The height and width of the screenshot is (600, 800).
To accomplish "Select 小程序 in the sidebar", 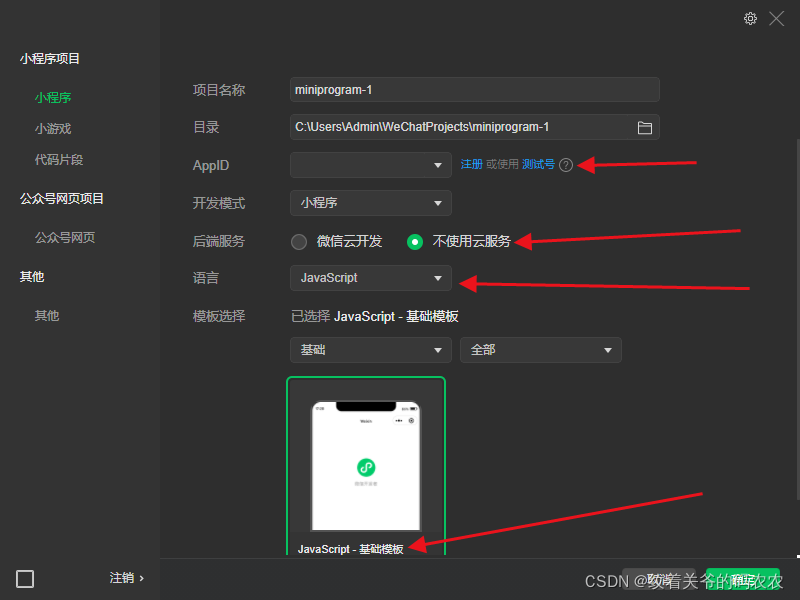I will click(53, 97).
